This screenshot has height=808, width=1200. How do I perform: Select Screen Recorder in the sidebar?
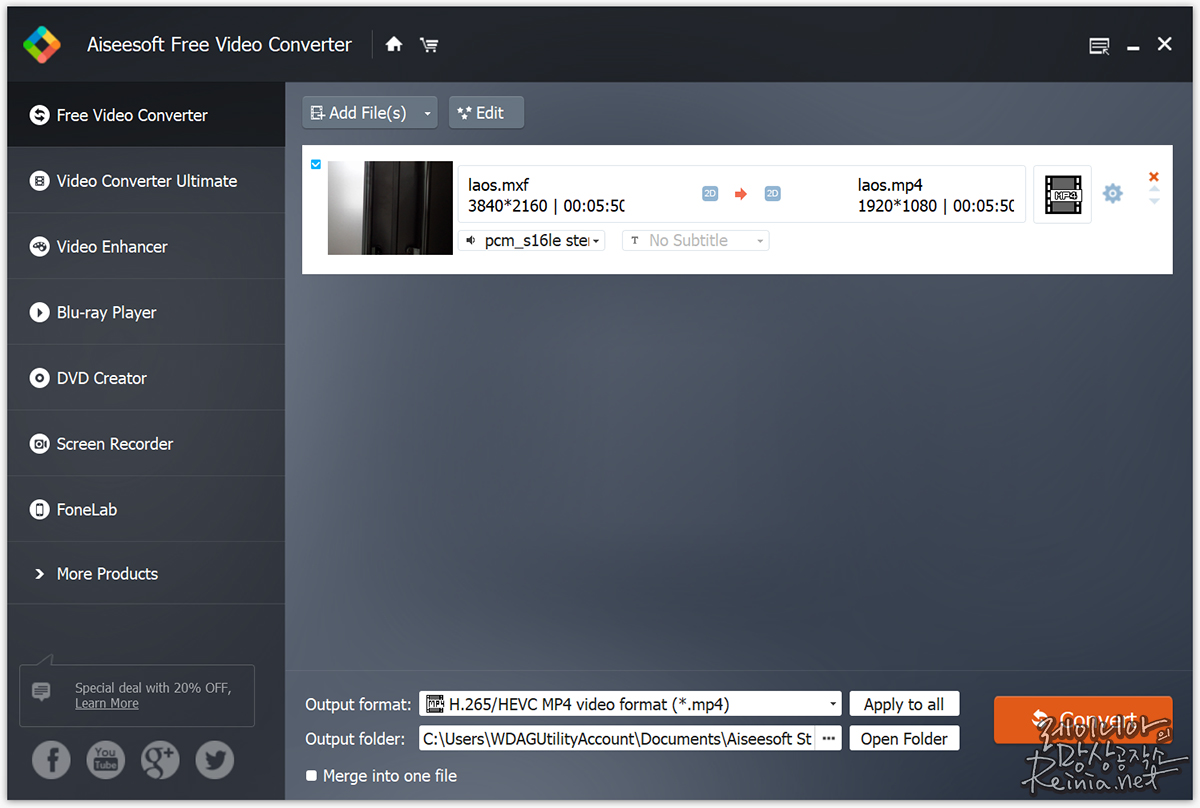(x=146, y=444)
